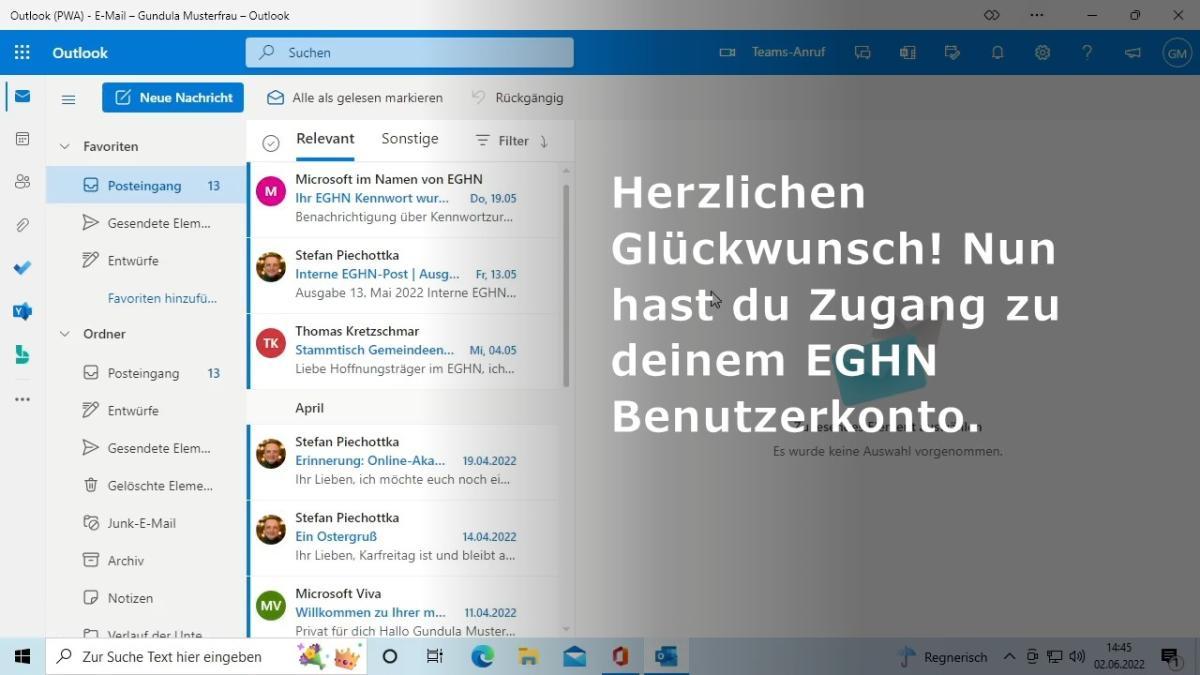The width and height of the screenshot is (1200, 675).
Task: Open the Settings gear icon
Action: point(1042,53)
